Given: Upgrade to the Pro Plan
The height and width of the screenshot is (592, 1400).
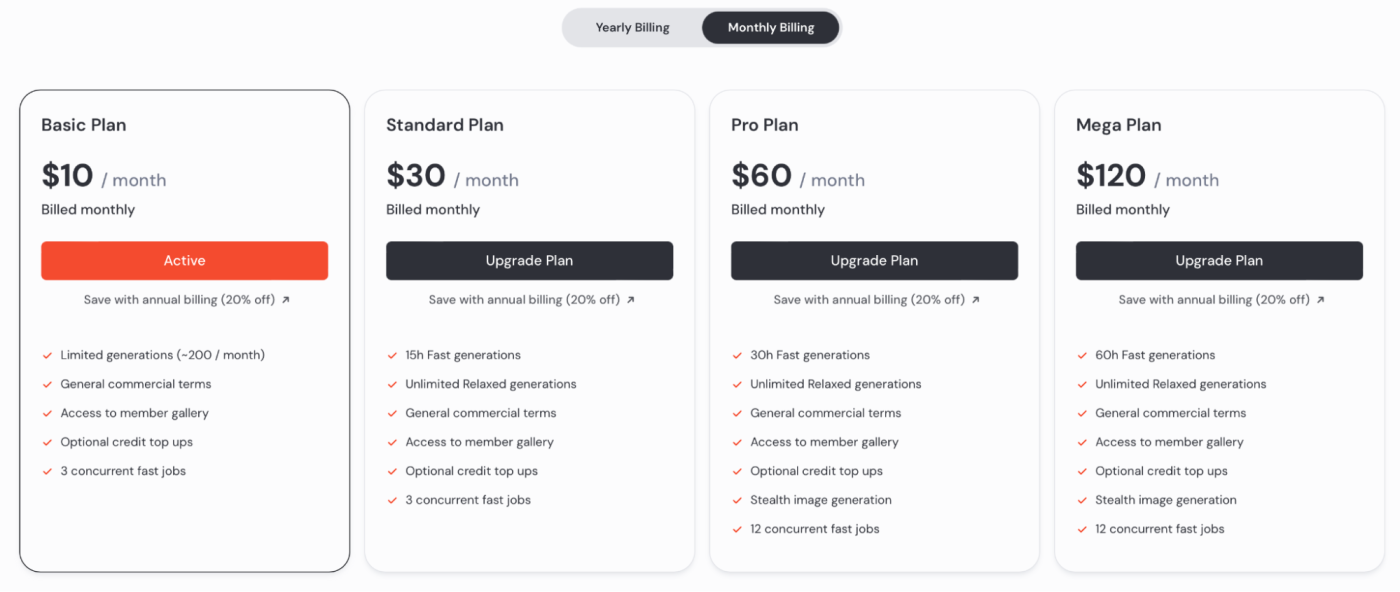Looking at the screenshot, I should pos(874,261).
